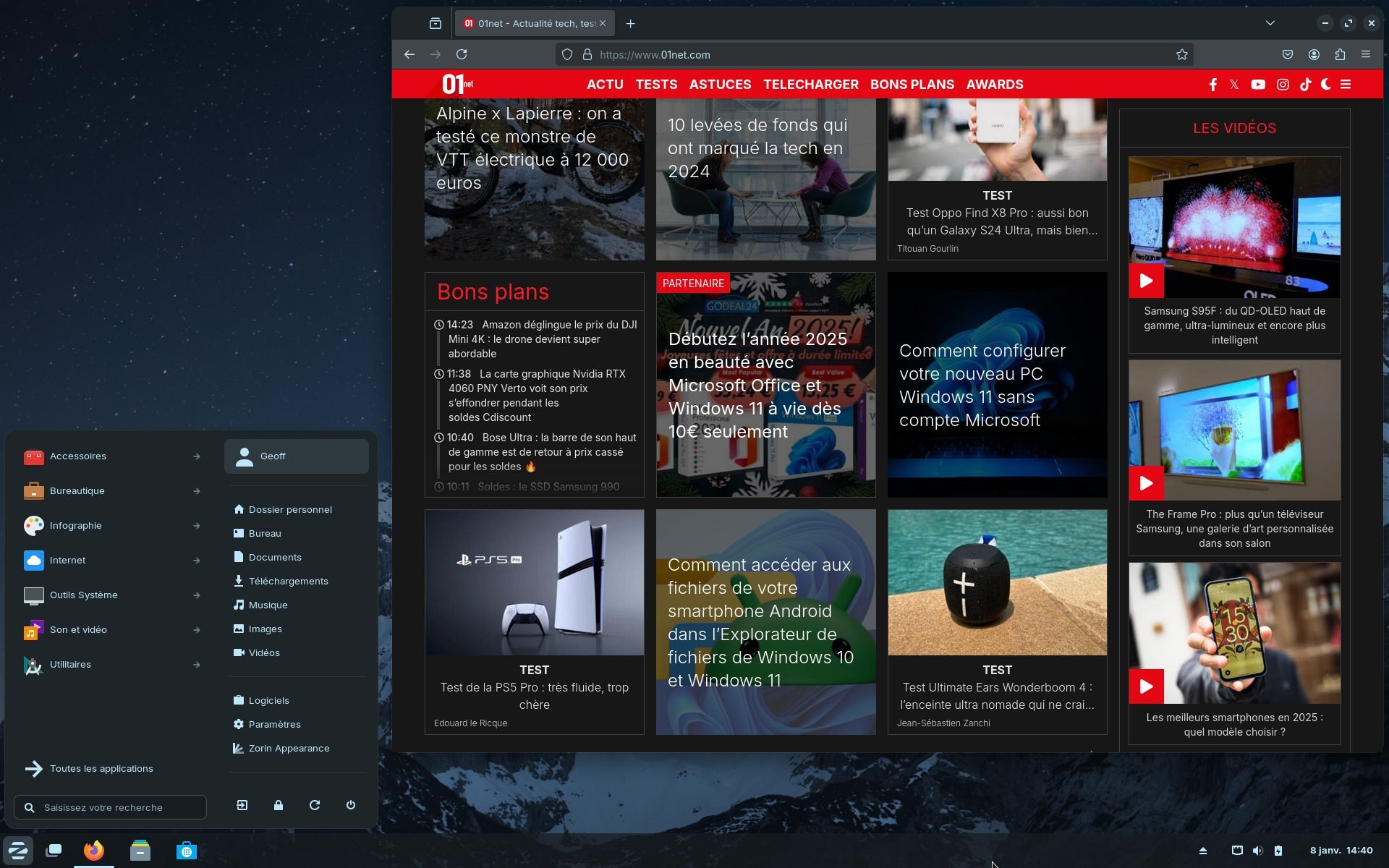Screen dimensions: 1389x868
Task: Expand the Bureautique category
Action: tap(112, 491)
